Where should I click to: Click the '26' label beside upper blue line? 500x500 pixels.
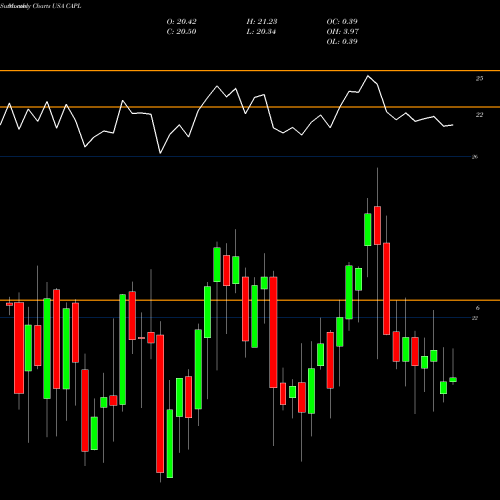click(475, 157)
